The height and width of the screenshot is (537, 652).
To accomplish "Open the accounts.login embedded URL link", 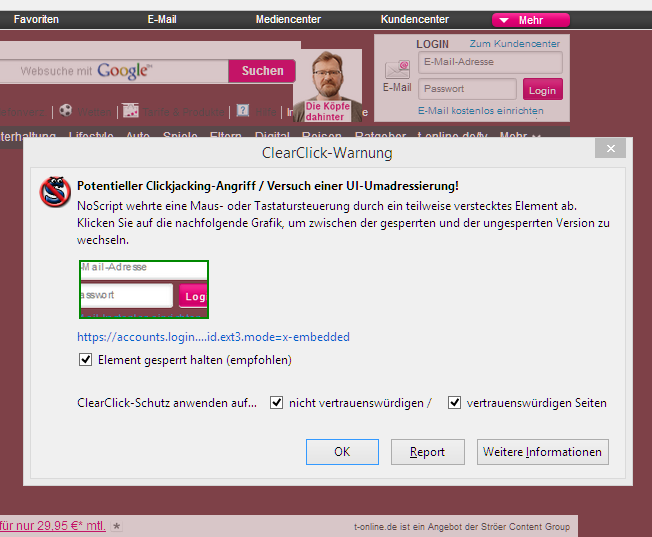I will [213, 337].
